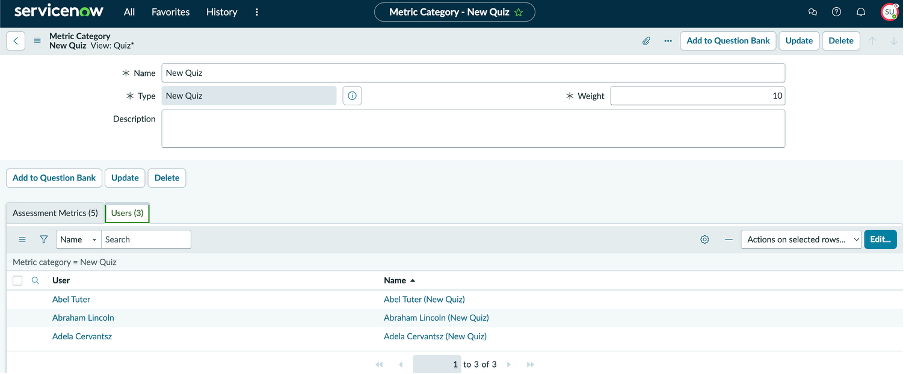Click the header Update button
Viewport: 904px width, 374px height.
pyautogui.click(x=799, y=41)
